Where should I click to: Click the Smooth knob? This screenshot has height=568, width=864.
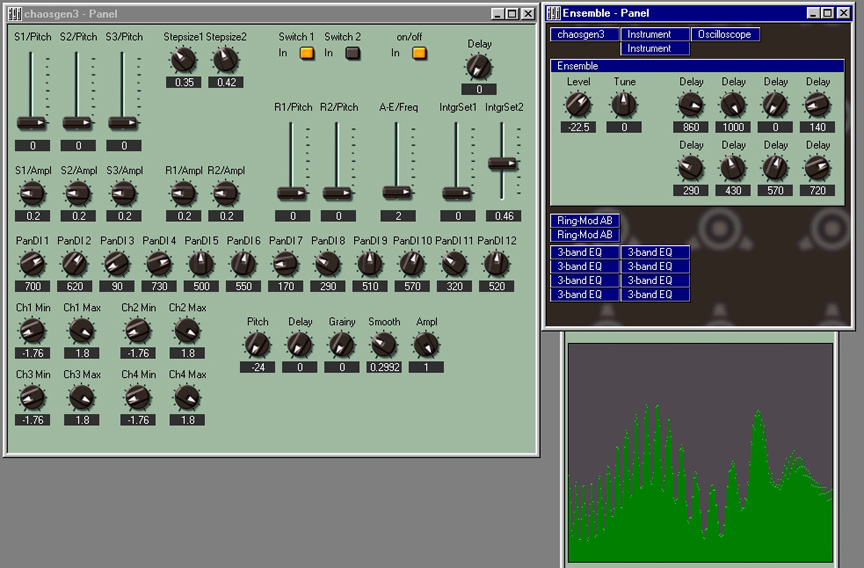(384, 345)
